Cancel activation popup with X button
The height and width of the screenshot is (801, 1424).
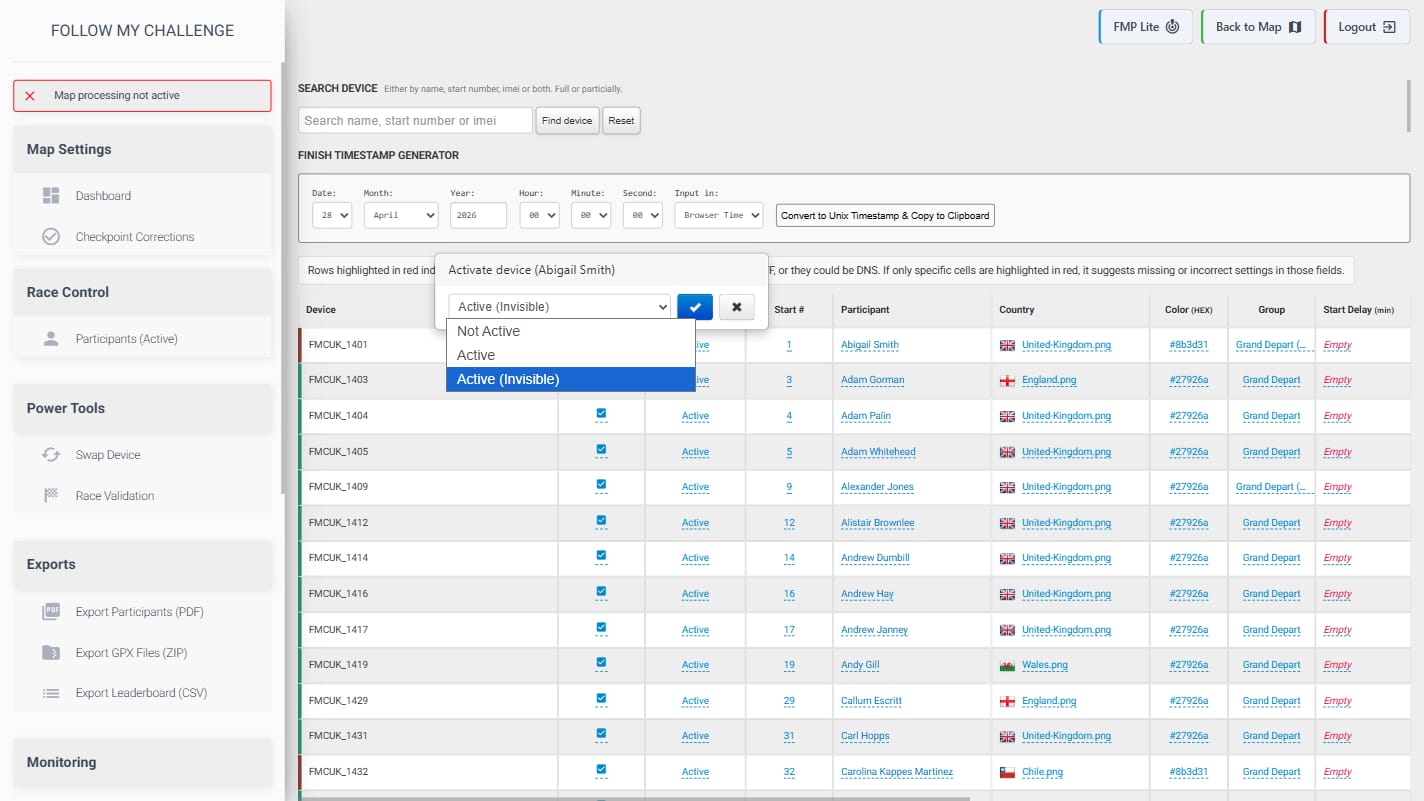pyautogui.click(x=737, y=307)
